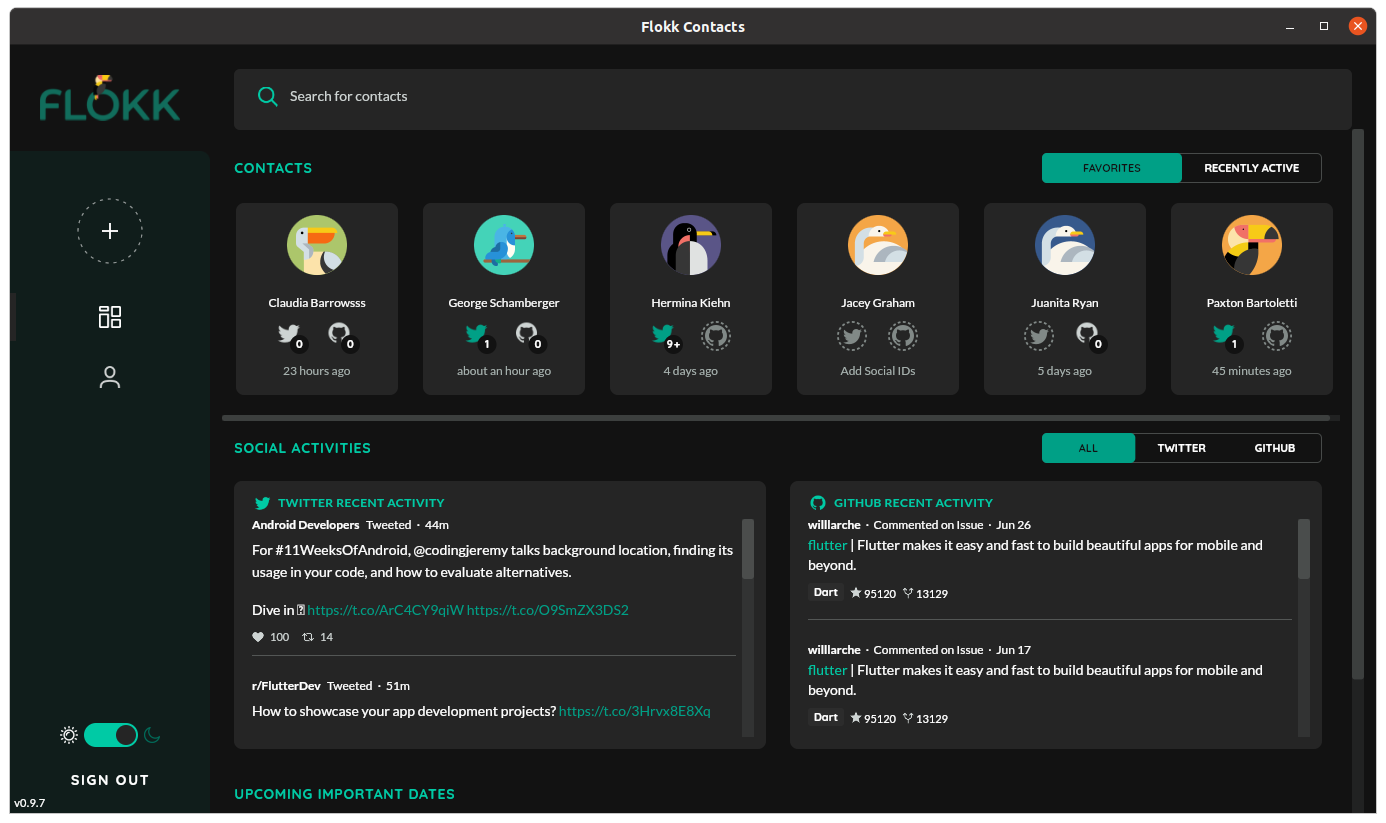Open the flutter repository link
The width and height of the screenshot is (1386, 823).
[827, 545]
